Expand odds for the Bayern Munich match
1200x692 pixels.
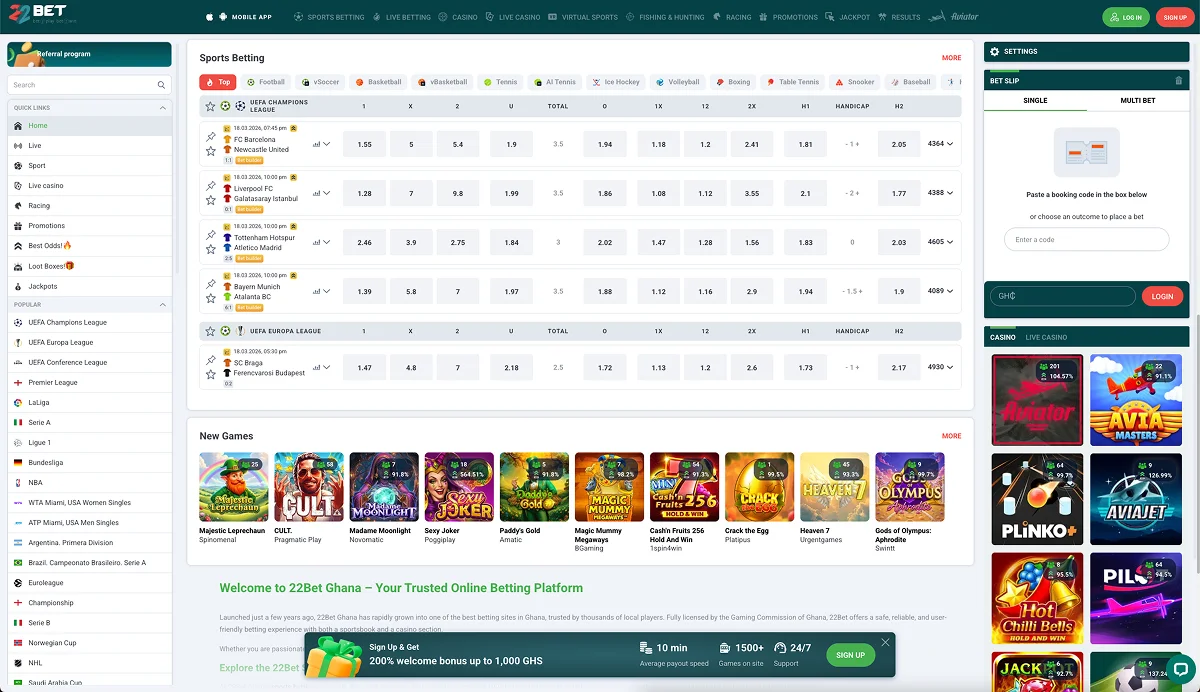tap(327, 290)
